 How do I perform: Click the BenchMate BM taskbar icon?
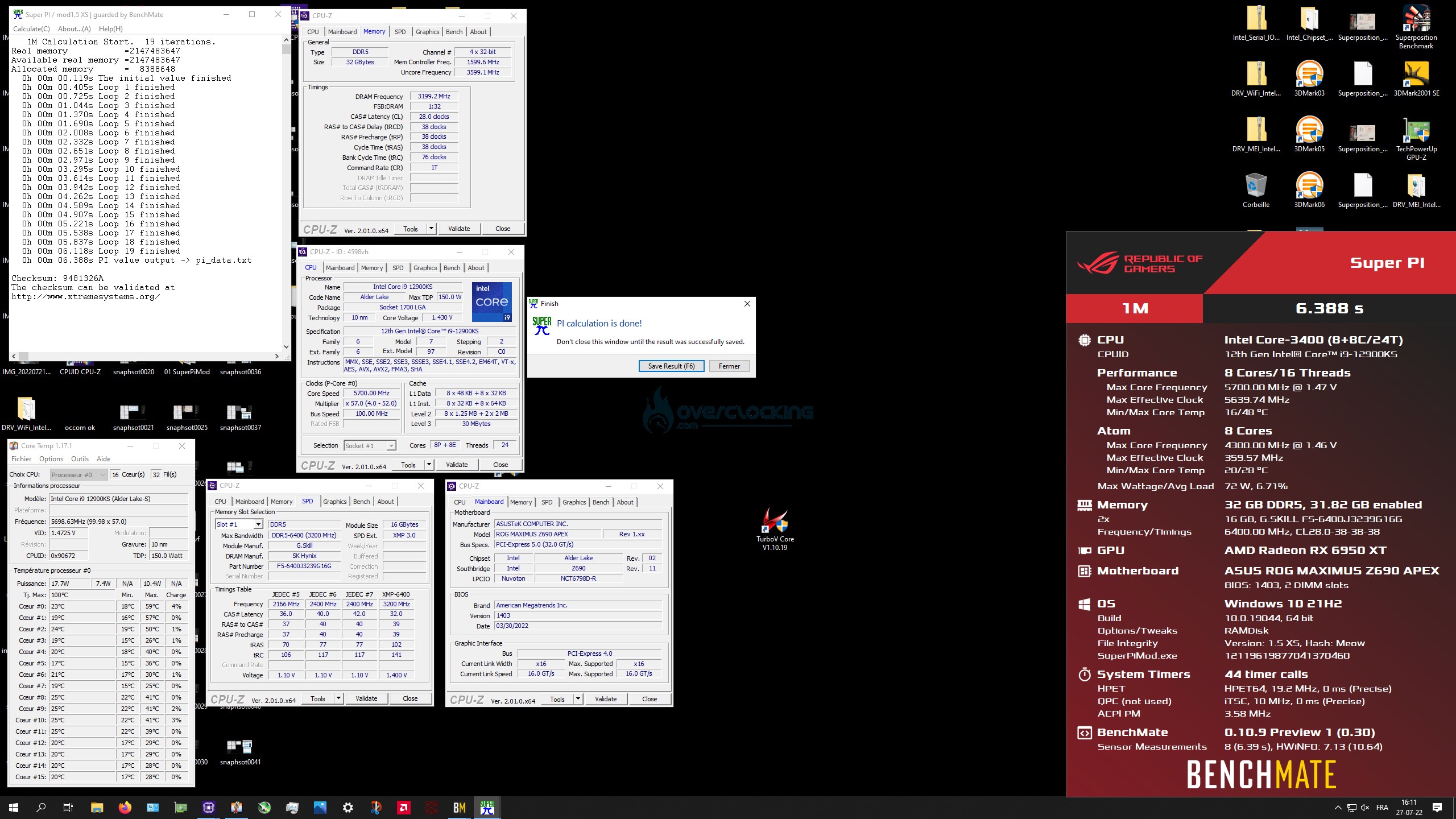click(x=459, y=808)
